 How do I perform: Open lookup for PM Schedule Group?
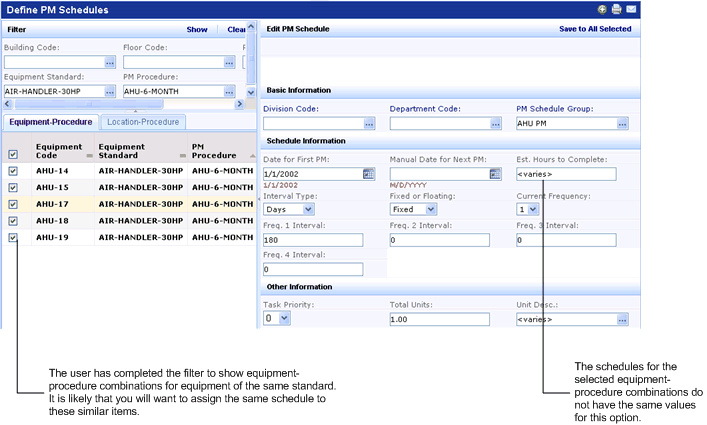point(623,124)
